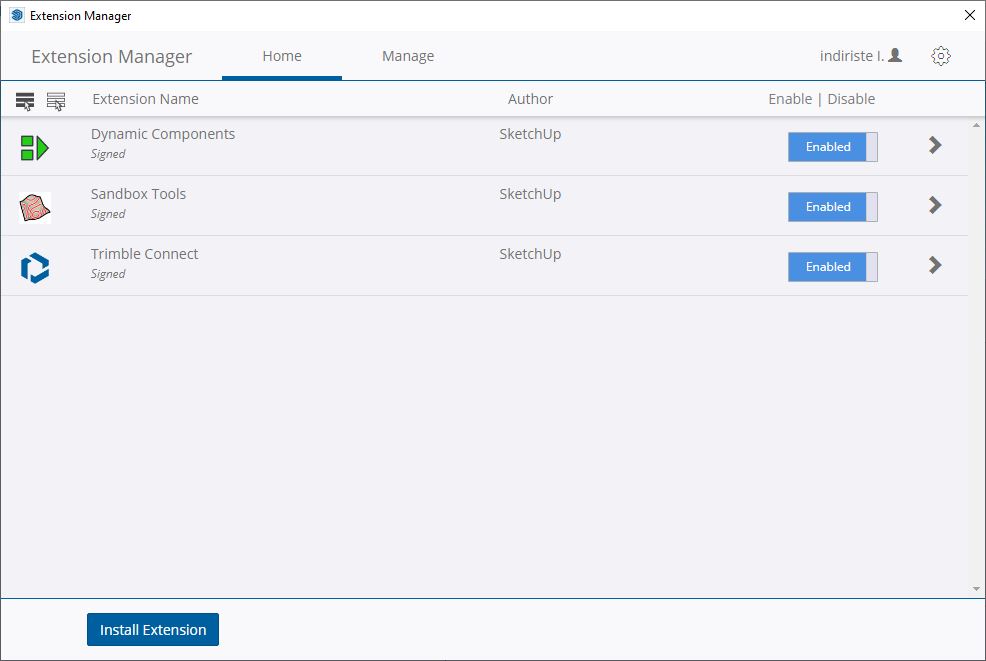Viewport: 986px width, 661px height.
Task: Click Signed label under Dynamic Components
Action: 108,154
